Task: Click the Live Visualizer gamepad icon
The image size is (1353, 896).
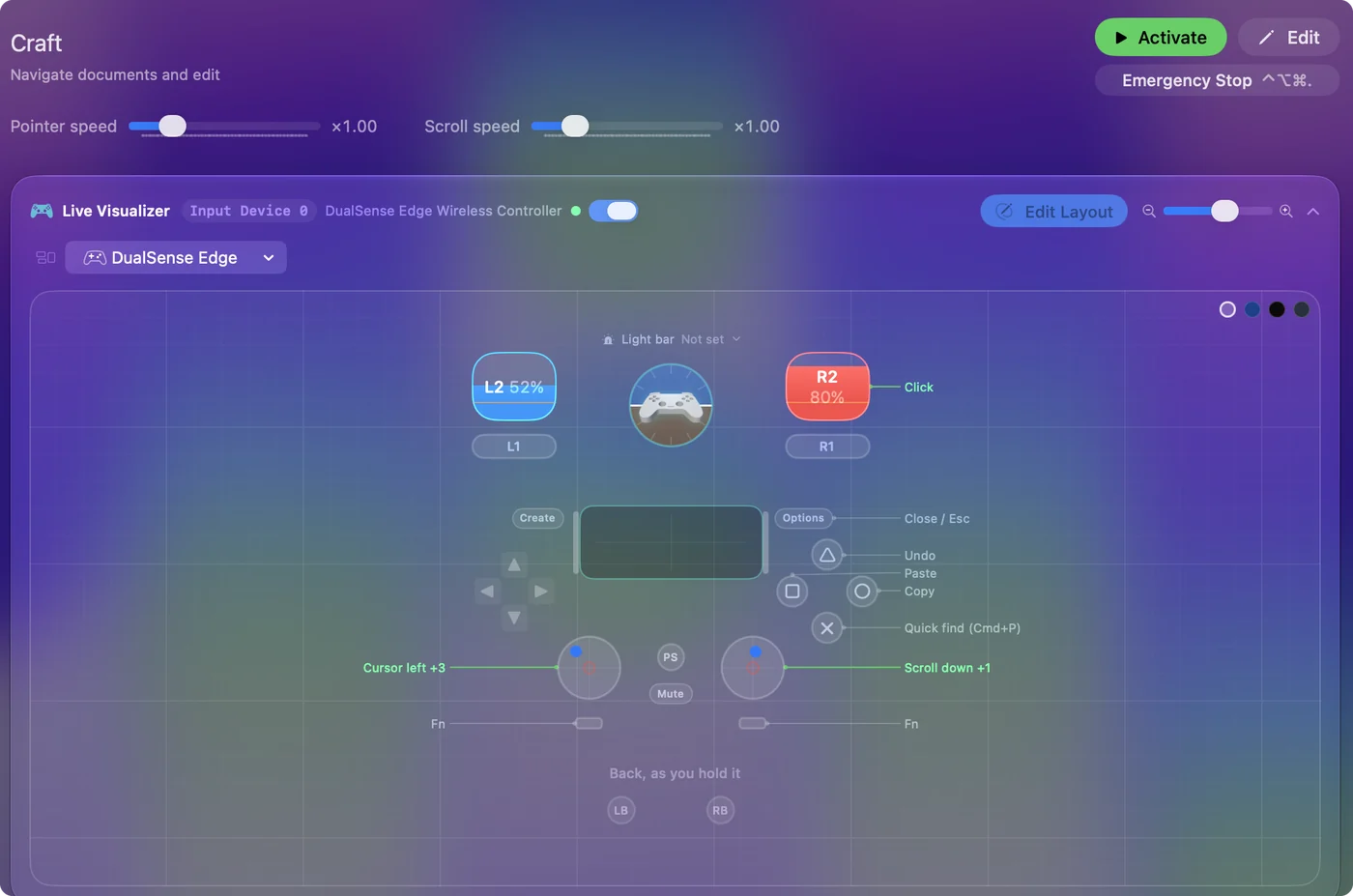Action: pos(42,211)
